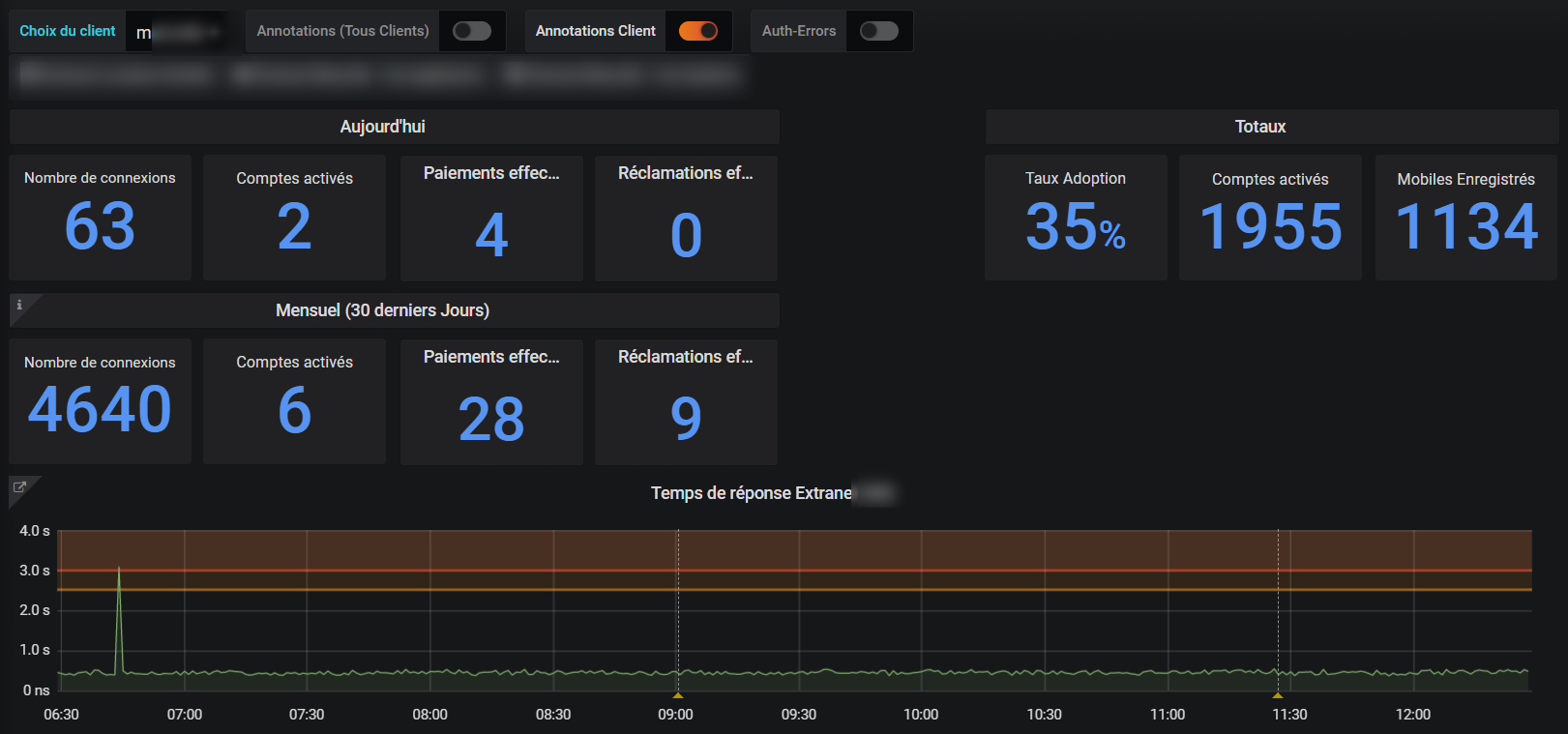Click the Auth-Errors label

pyautogui.click(x=799, y=31)
